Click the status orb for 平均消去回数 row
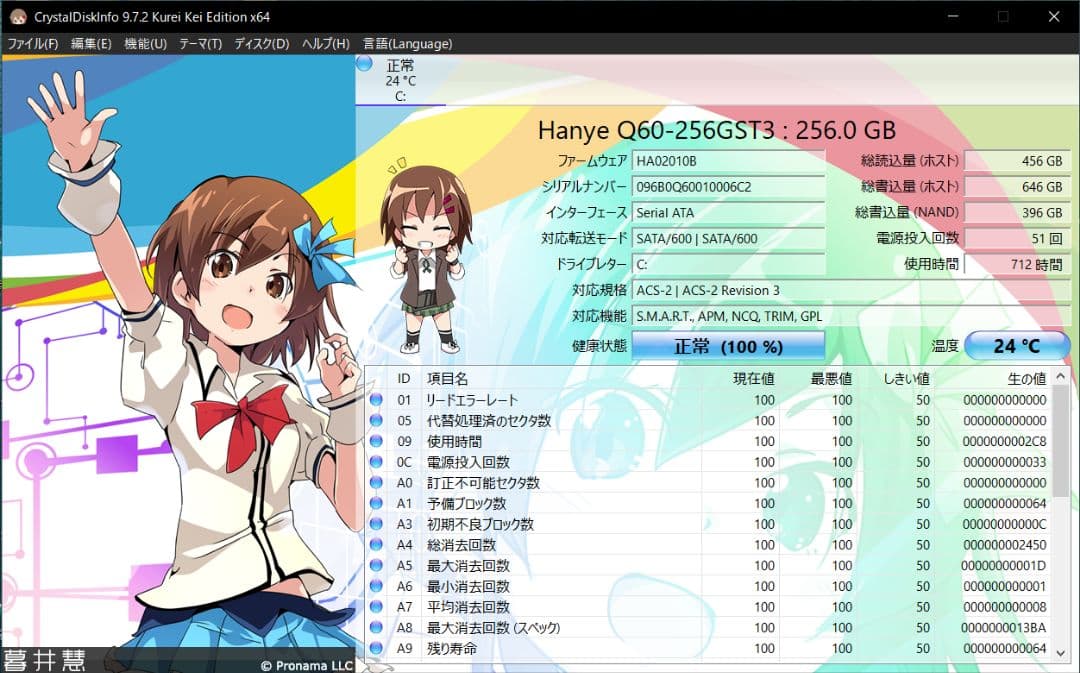 point(376,606)
